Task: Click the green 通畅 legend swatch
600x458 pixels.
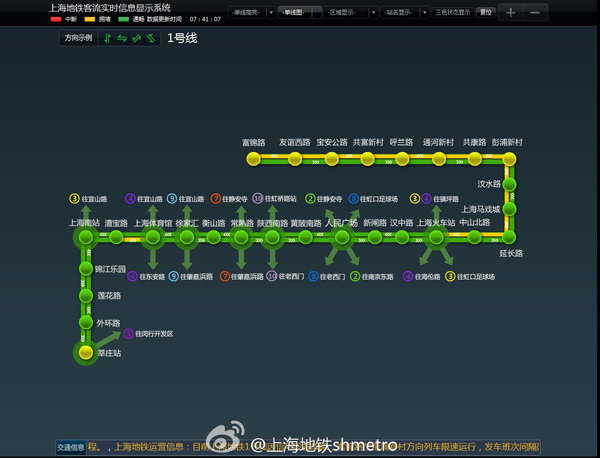Action: (x=124, y=19)
